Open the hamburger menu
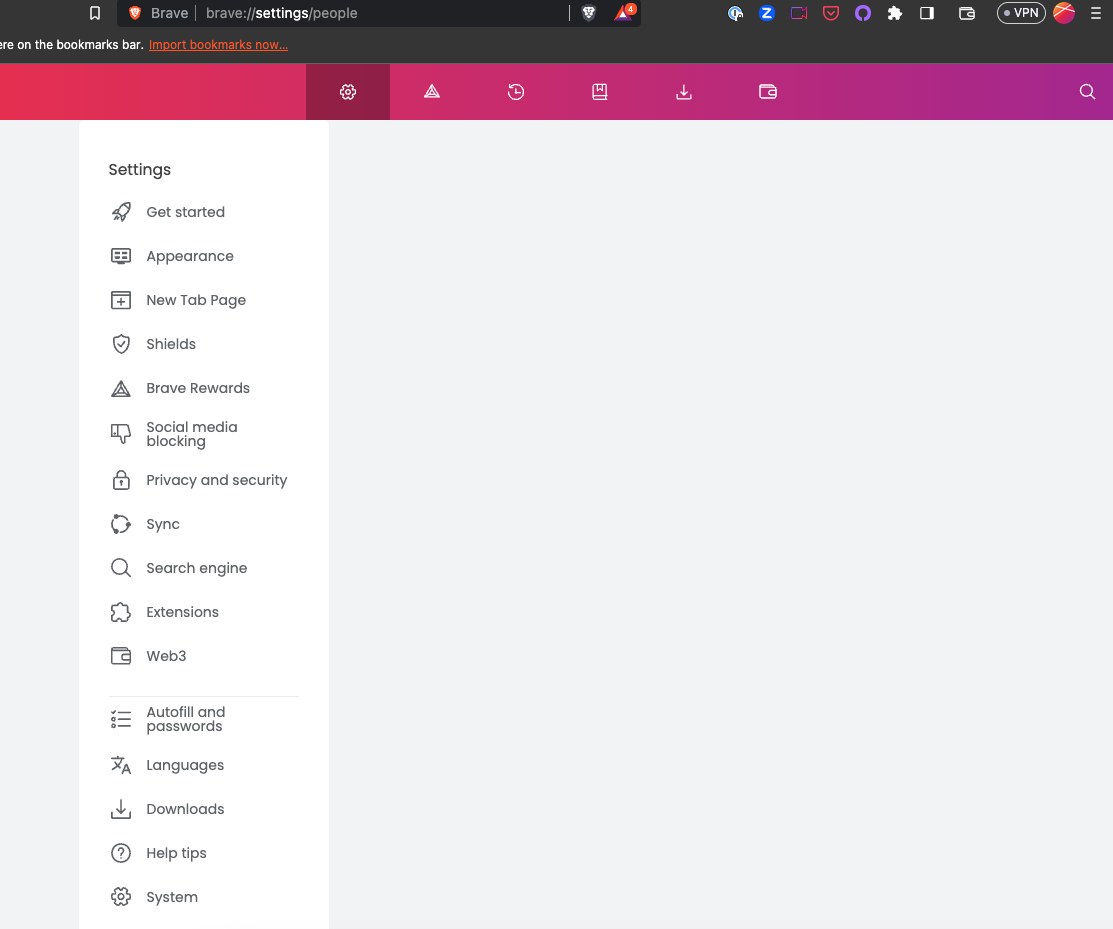The height and width of the screenshot is (929, 1113). click(x=1095, y=13)
